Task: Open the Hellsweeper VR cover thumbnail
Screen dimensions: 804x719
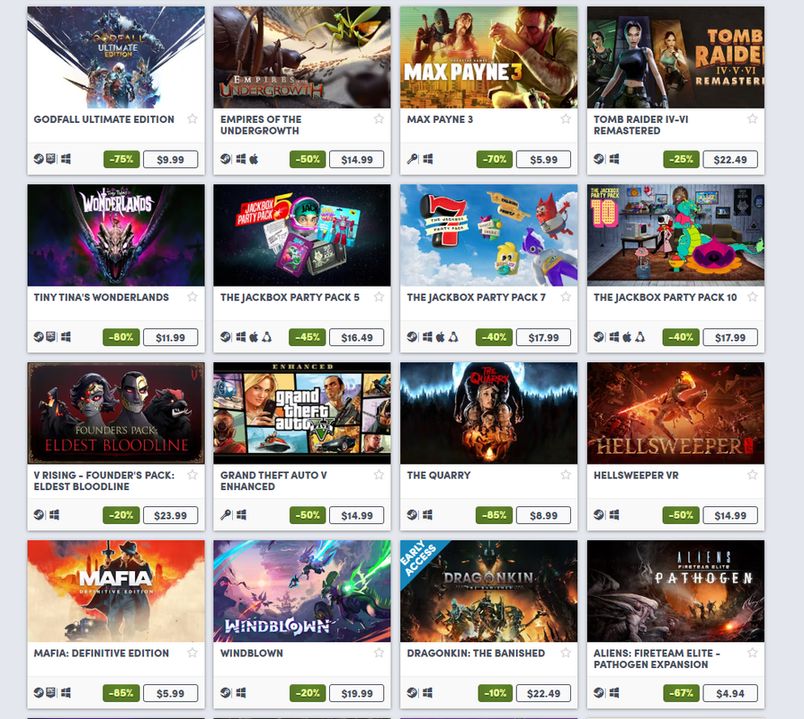Action: [675, 413]
